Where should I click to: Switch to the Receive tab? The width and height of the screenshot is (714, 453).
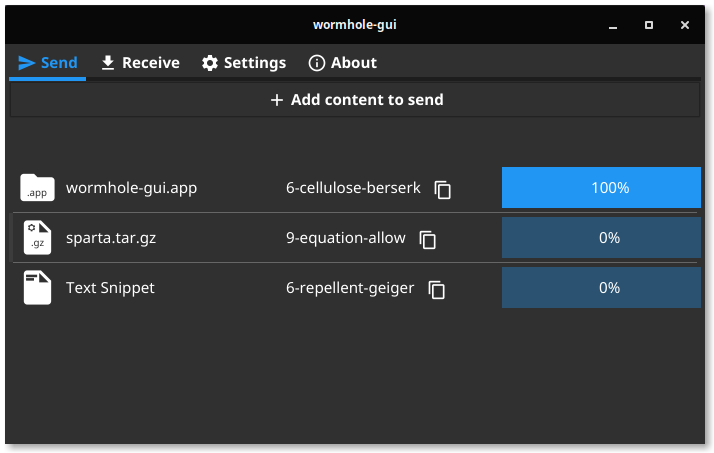(140, 63)
